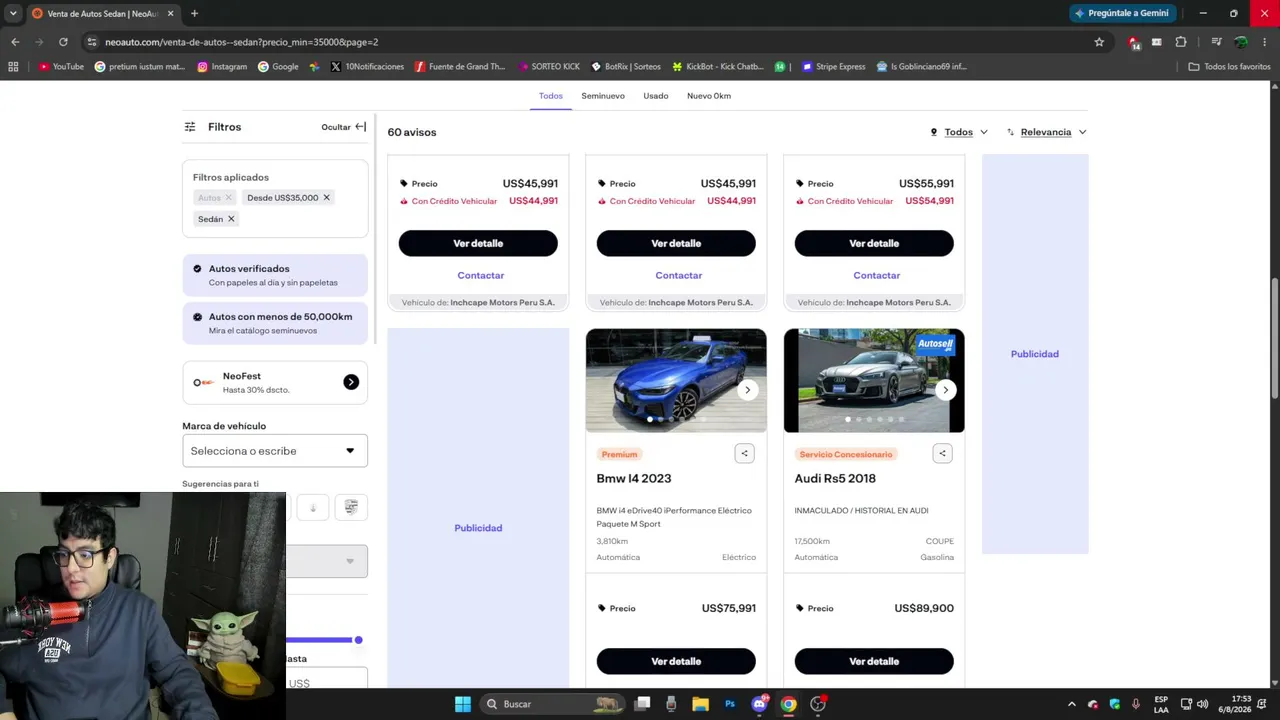
Task: Open the tab search dropdown arrow
Action: [x=12, y=13]
